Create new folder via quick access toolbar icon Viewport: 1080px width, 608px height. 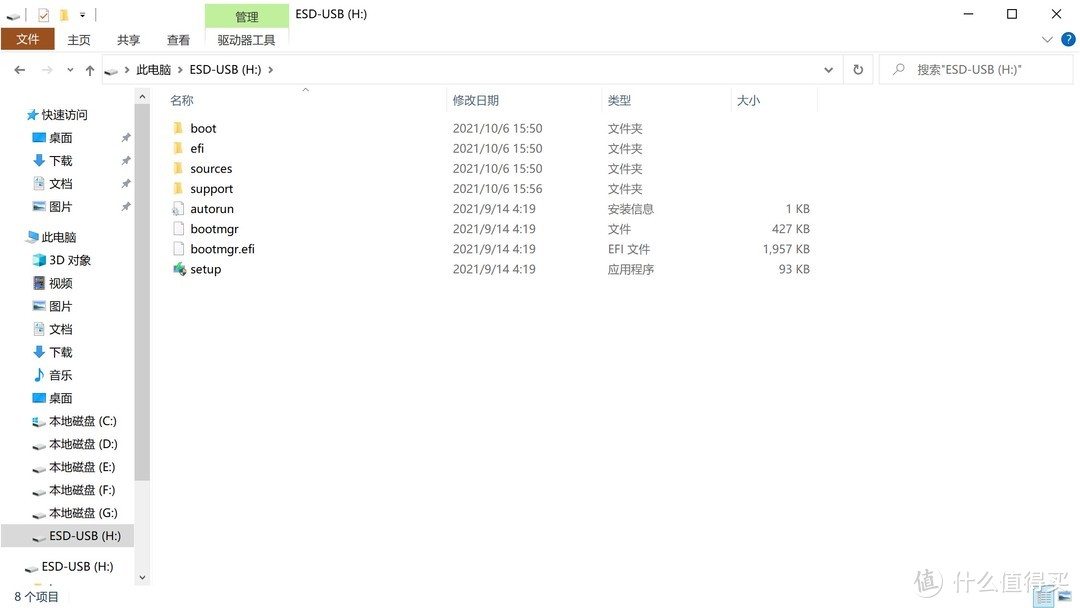63,15
